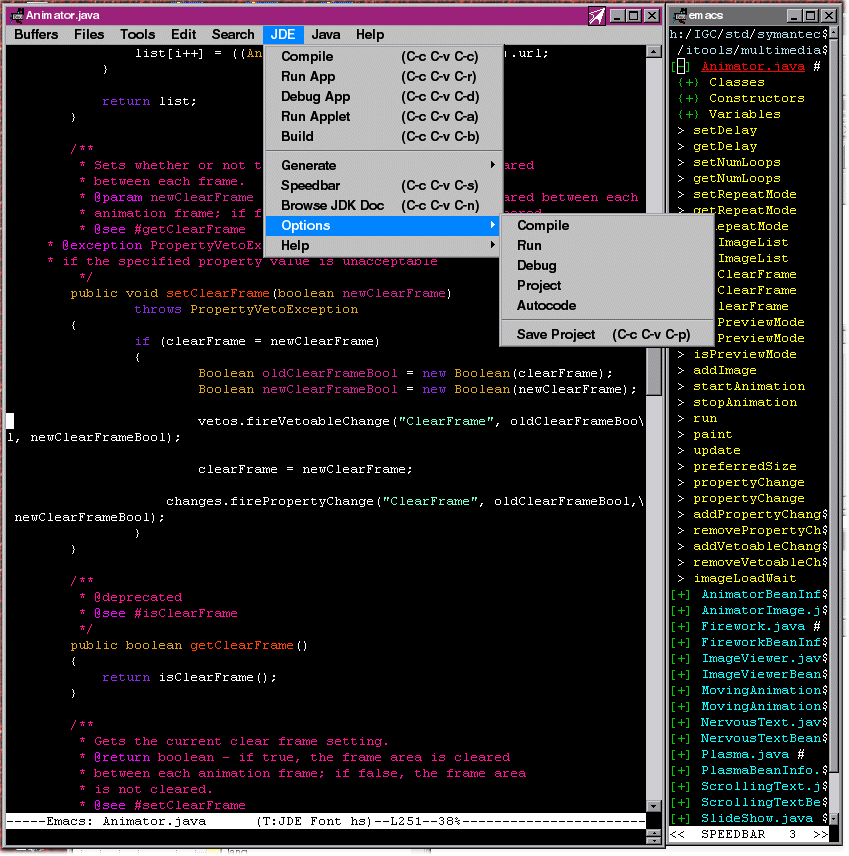Choose Autocode in the Options submenu
Screen dimensions: 849x856
click(x=546, y=306)
